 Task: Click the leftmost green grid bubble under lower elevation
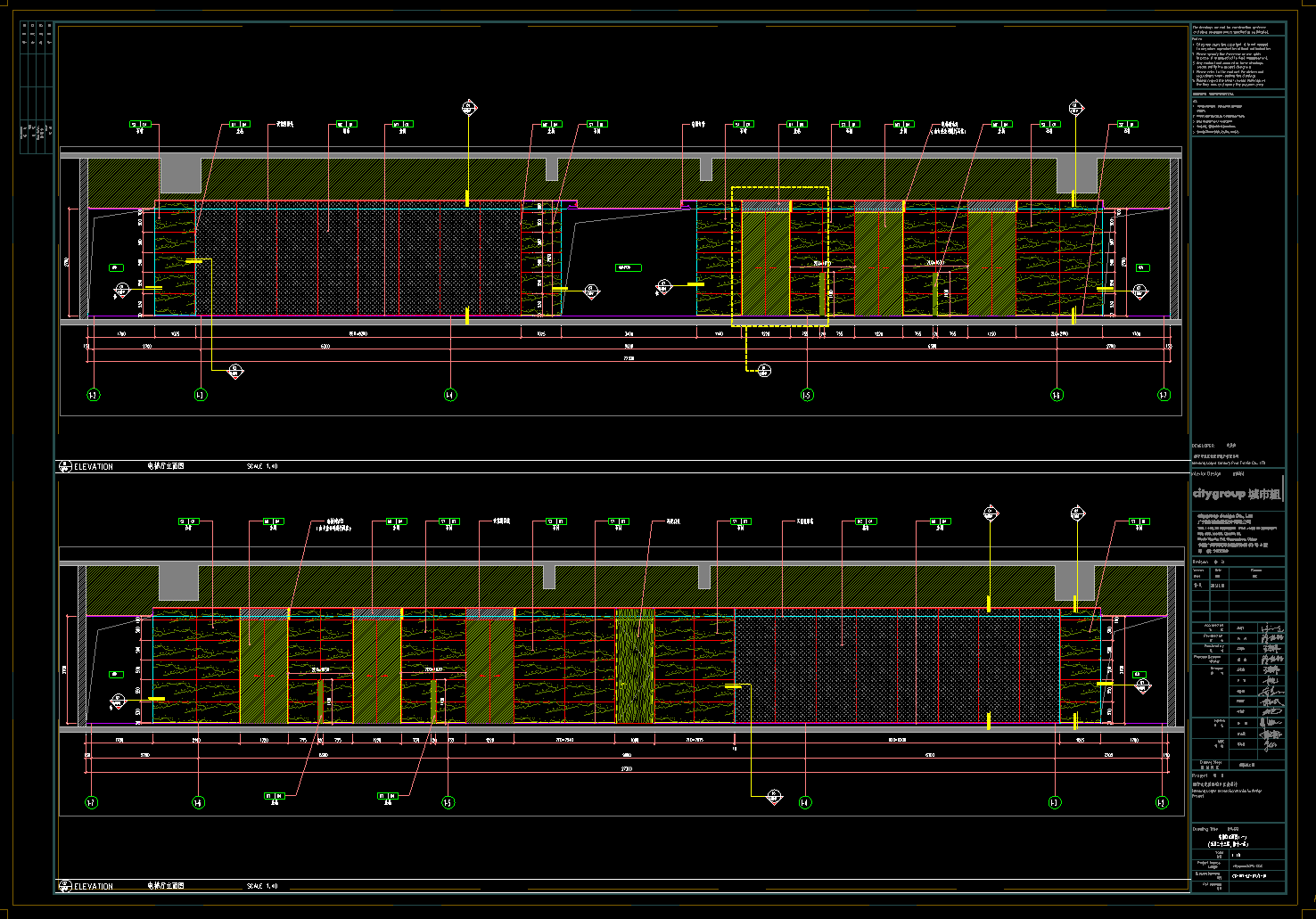pos(91,803)
